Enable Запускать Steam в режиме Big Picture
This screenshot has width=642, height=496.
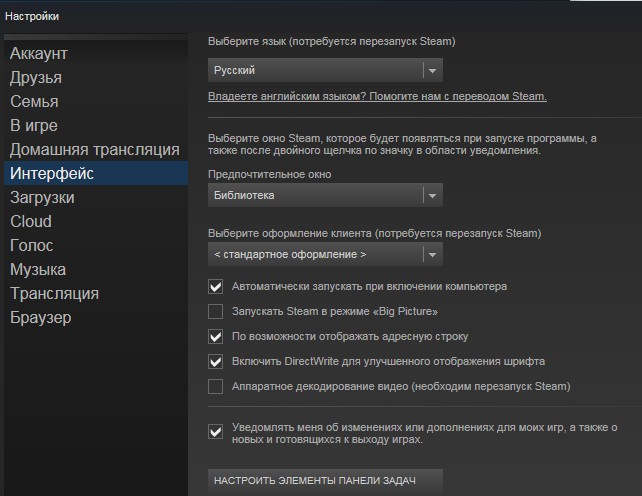pos(215,312)
